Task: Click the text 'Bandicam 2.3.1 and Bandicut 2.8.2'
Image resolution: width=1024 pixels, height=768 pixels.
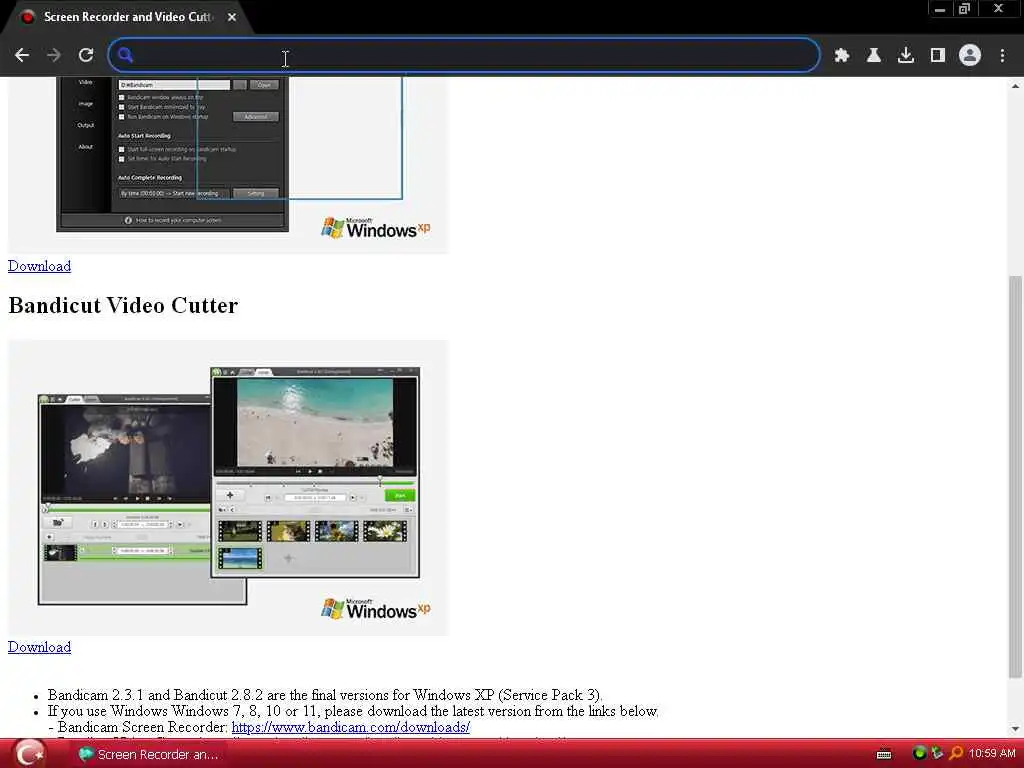Action: [155, 695]
